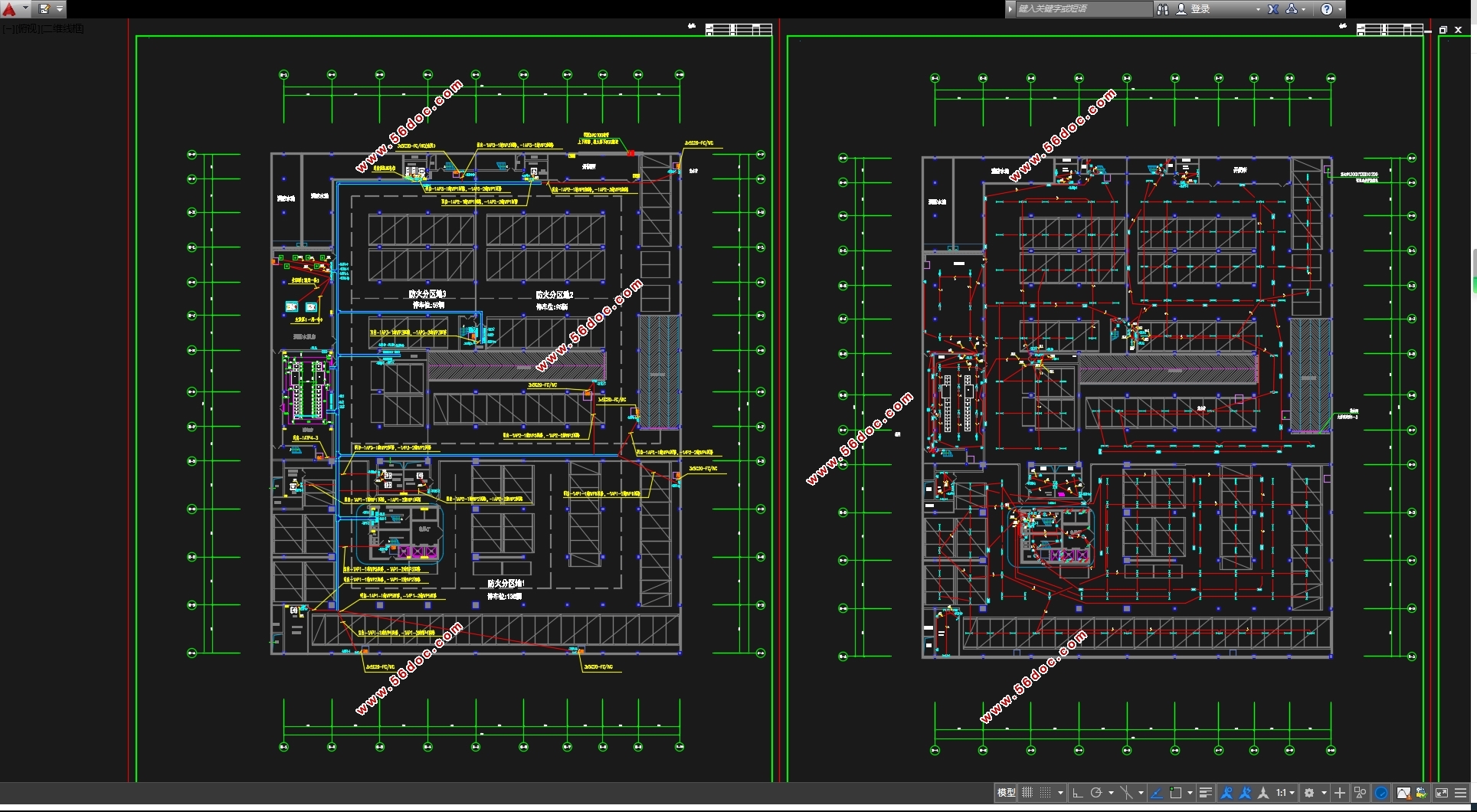
Task: Expand the quick access toolbar customize arrow
Action: pos(60,9)
